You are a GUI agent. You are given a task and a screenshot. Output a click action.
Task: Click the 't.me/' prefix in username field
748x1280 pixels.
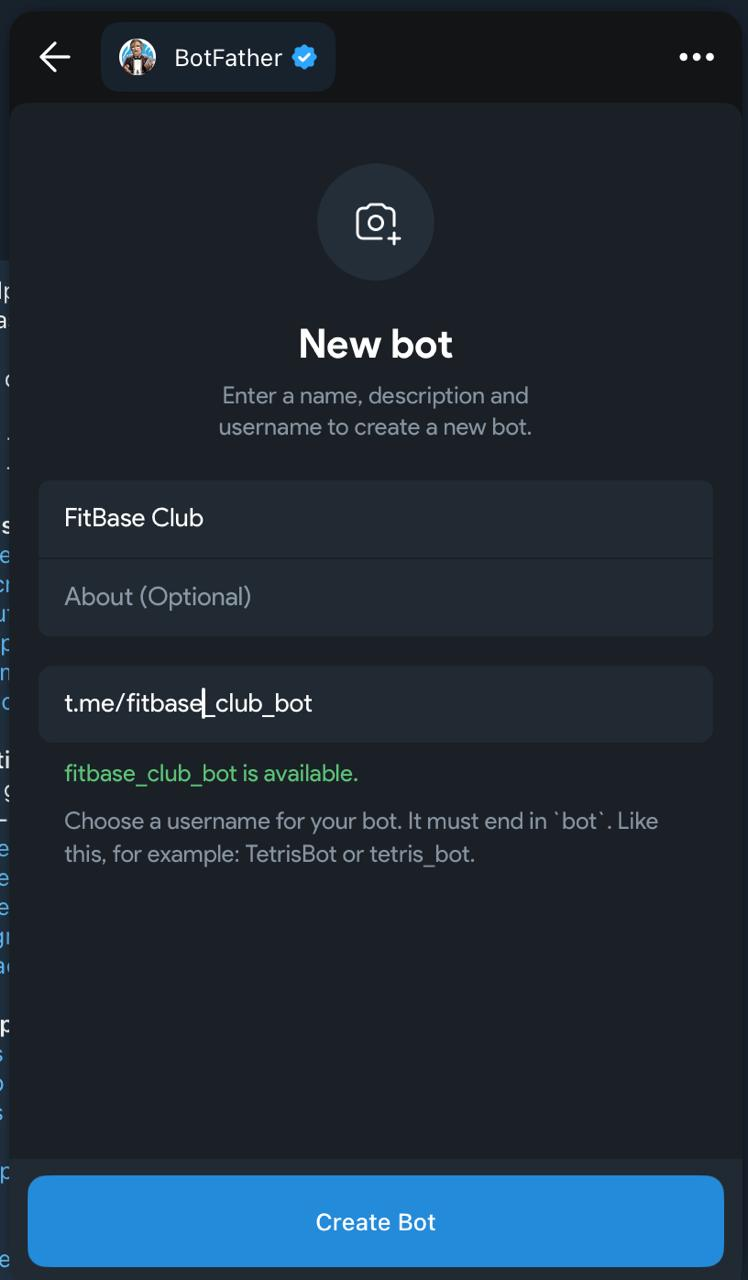pyautogui.click(x=94, y=704)
